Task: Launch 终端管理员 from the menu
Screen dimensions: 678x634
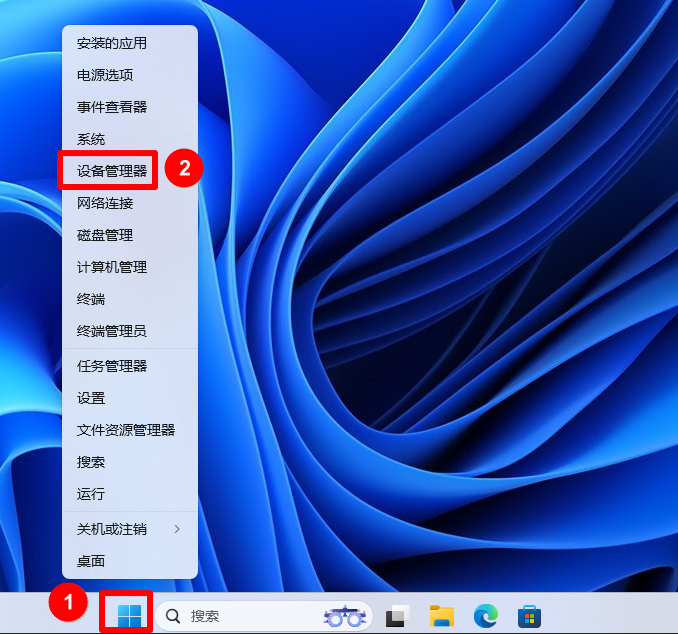Action: click(x=130, y=331)
